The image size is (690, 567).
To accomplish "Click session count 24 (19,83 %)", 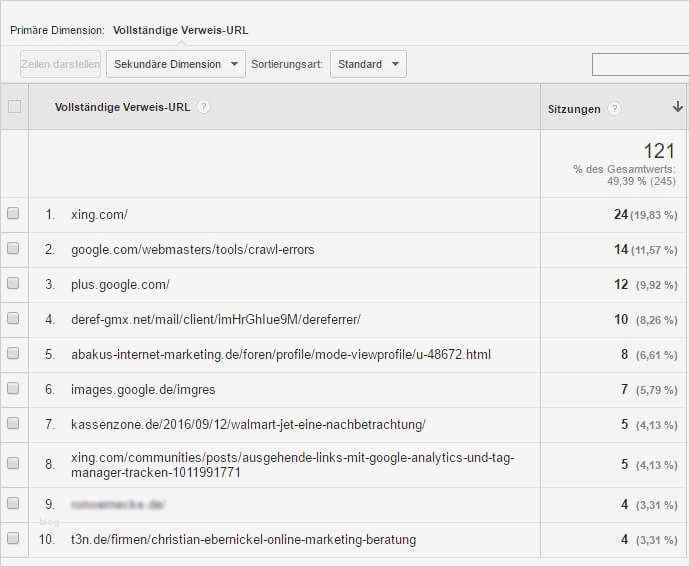I will (x=645, y=214).
